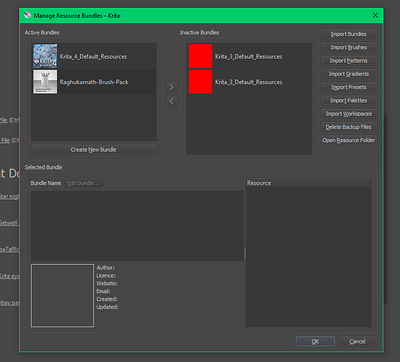The width and height of the screenshot is (400, 362).
Task: Click the Website: label
Action: [107, 284]
